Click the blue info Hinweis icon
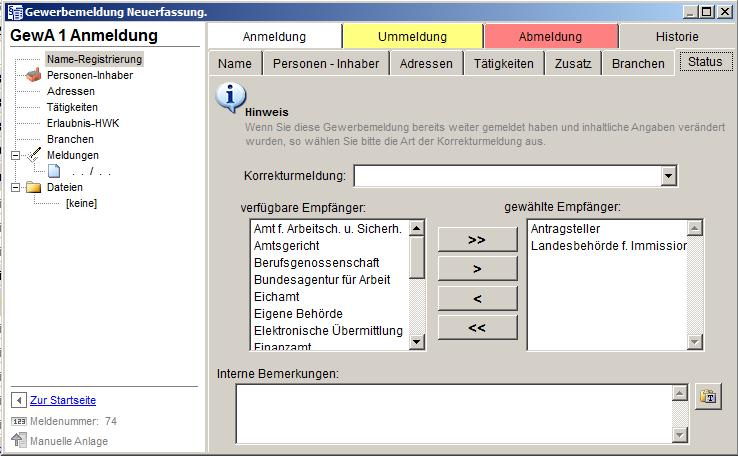738x456 pixels. click(x=231, y=97)
